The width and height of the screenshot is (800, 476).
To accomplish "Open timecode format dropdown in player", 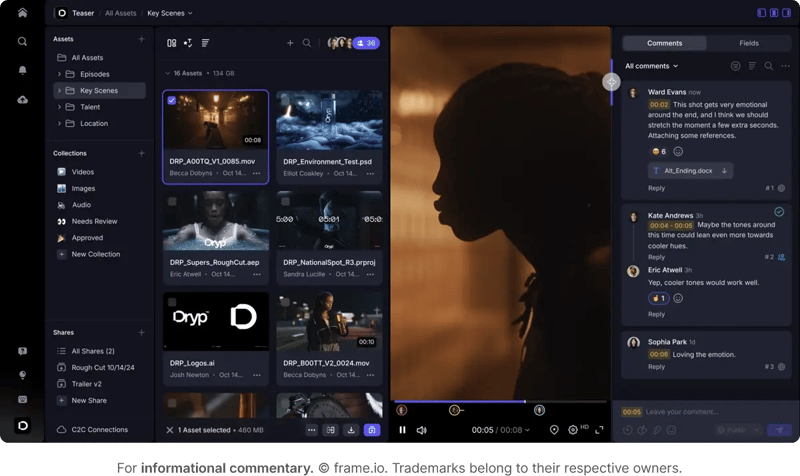I will 528,430.
